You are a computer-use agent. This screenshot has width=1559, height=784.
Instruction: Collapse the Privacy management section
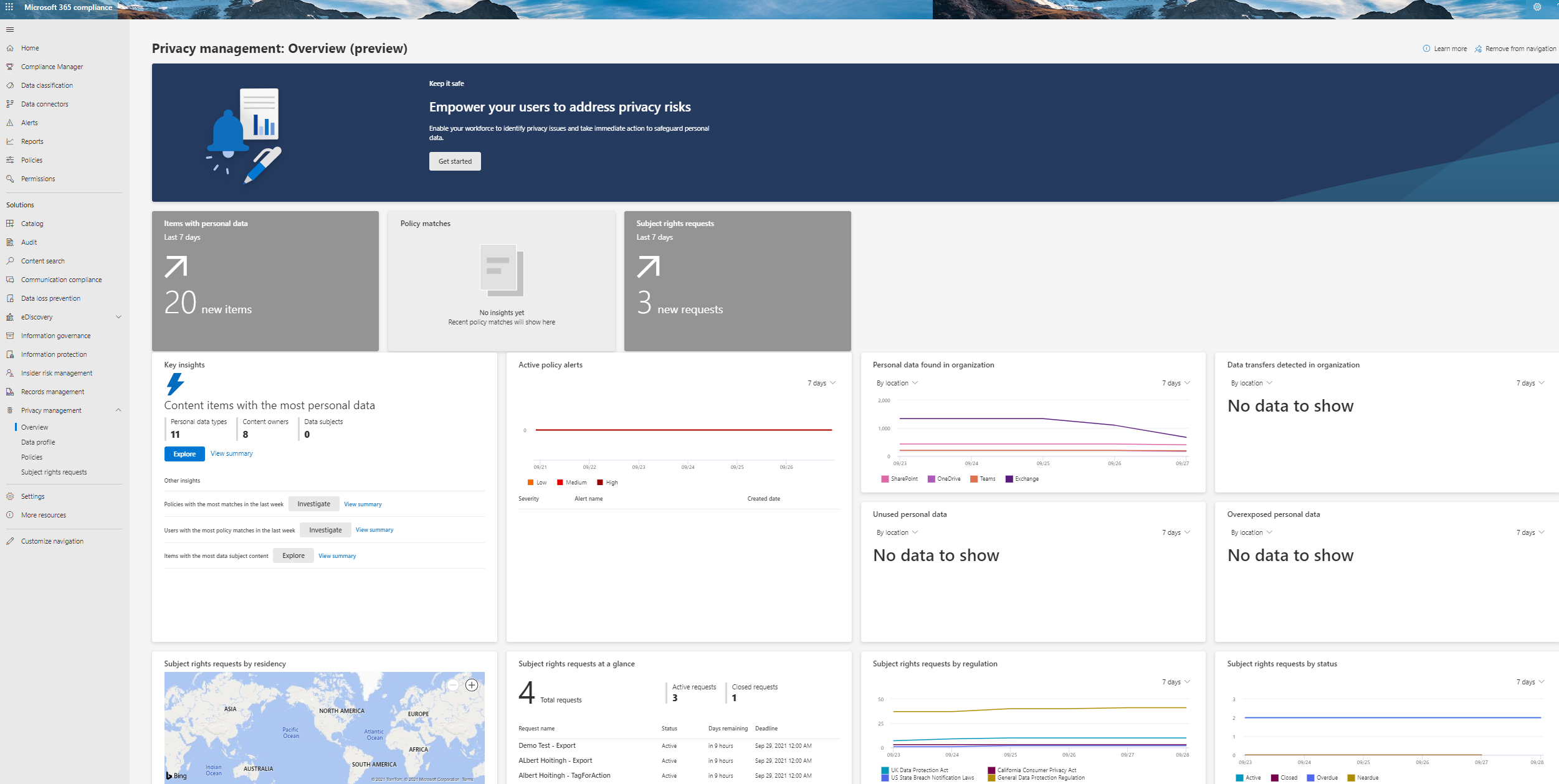118,410
